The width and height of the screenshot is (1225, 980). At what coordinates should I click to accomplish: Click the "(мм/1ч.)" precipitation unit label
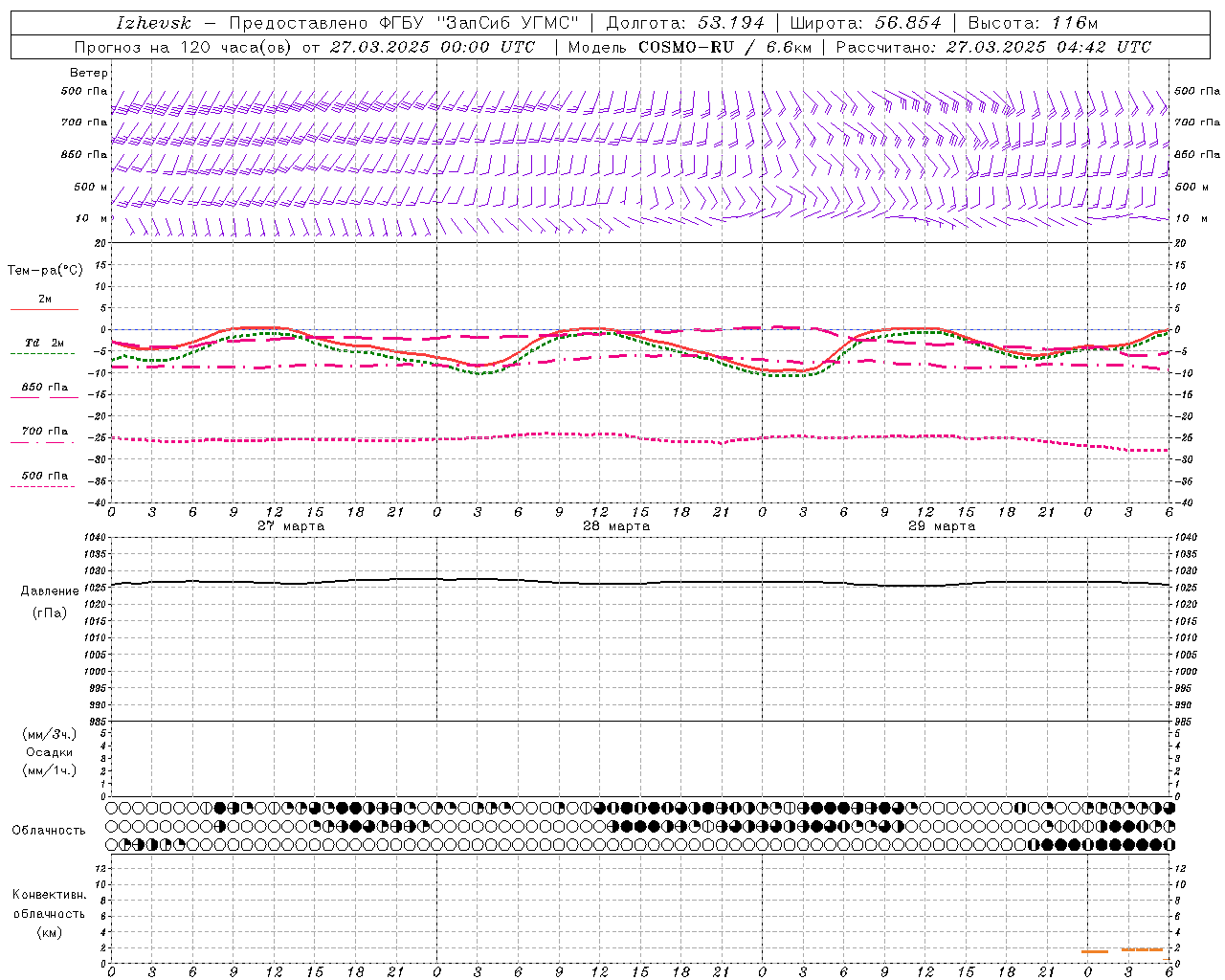[50, 769]
